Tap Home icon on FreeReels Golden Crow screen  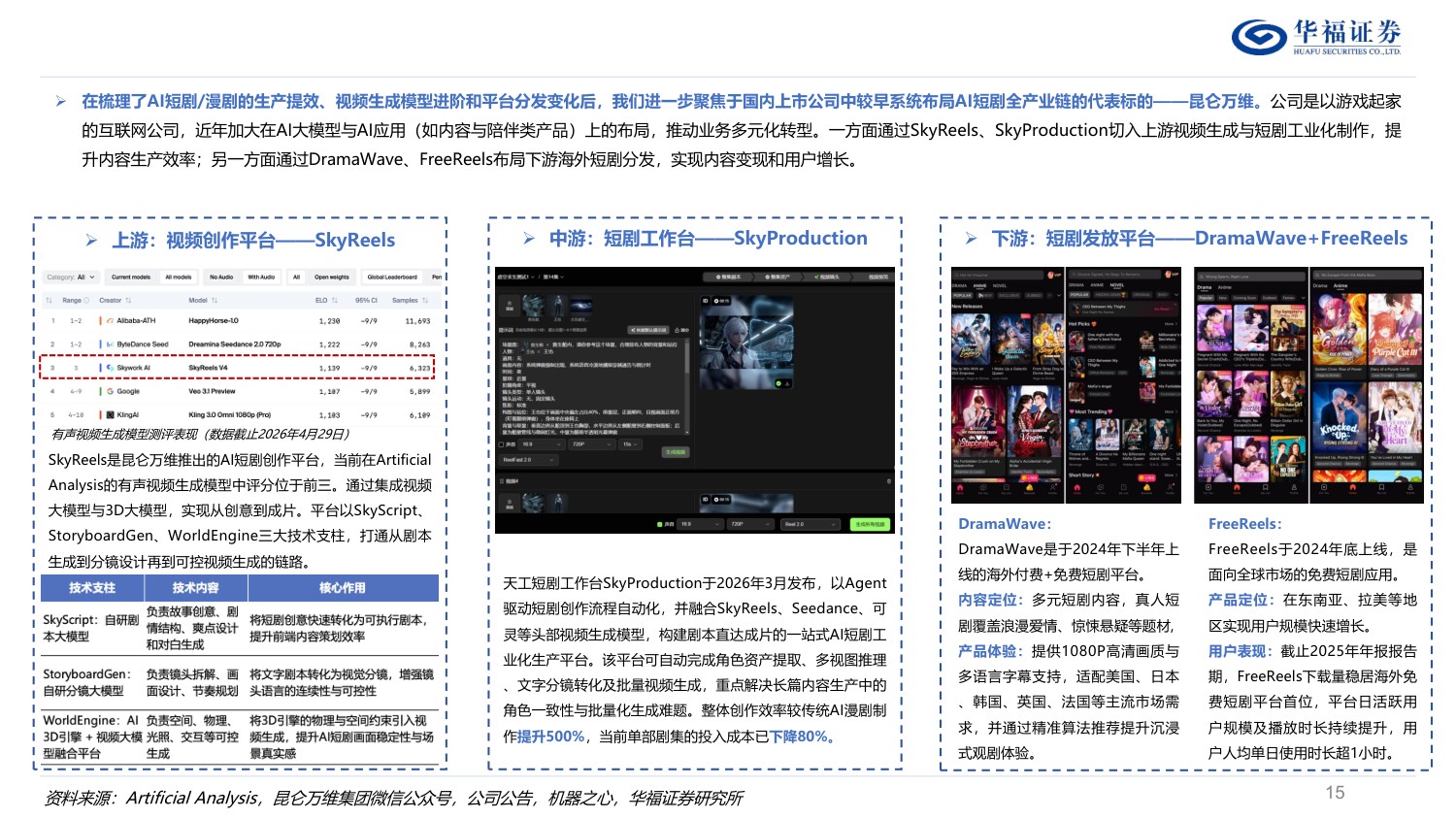[1353, 490]
